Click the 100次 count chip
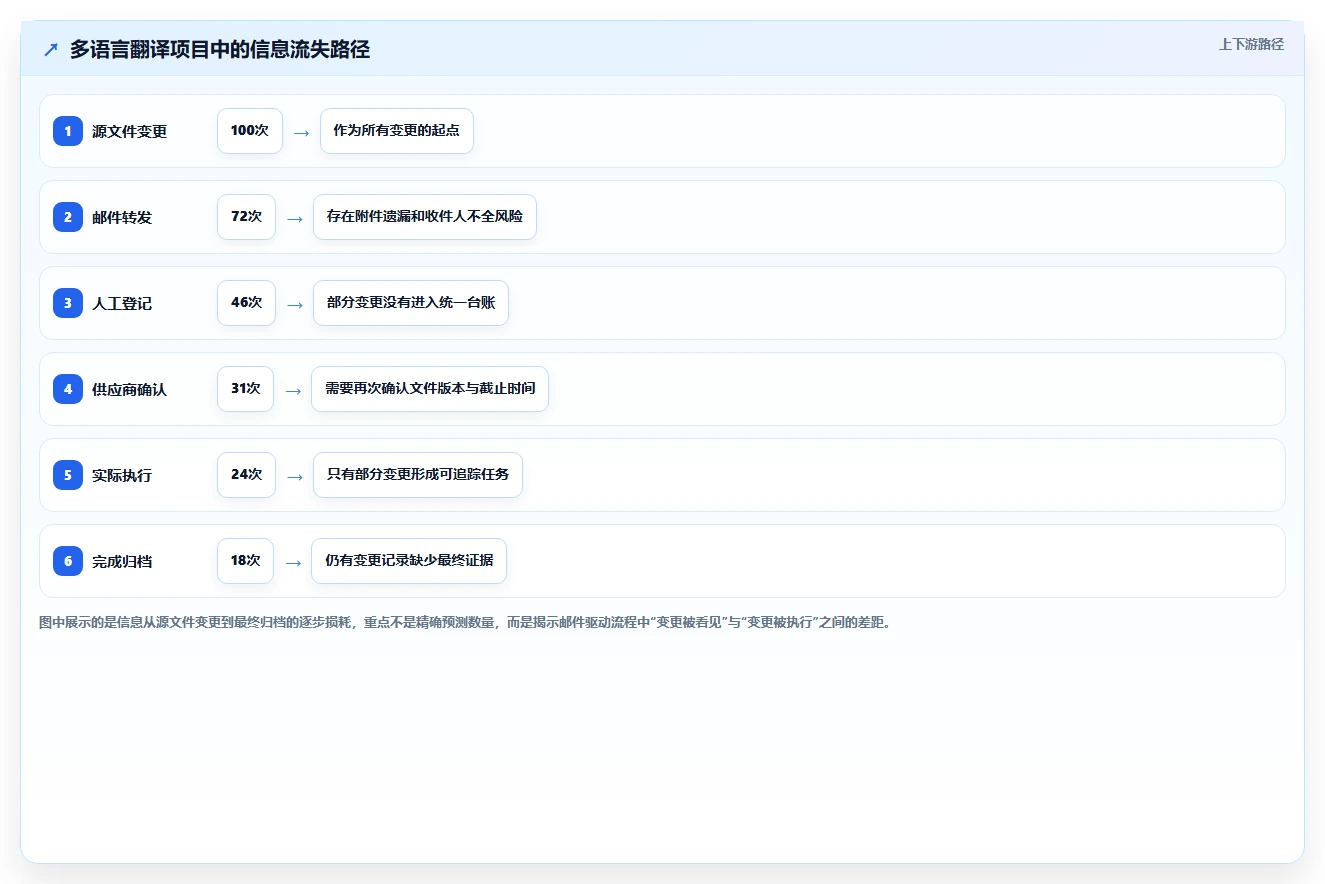1325x884 pixels. pos(250,131)
